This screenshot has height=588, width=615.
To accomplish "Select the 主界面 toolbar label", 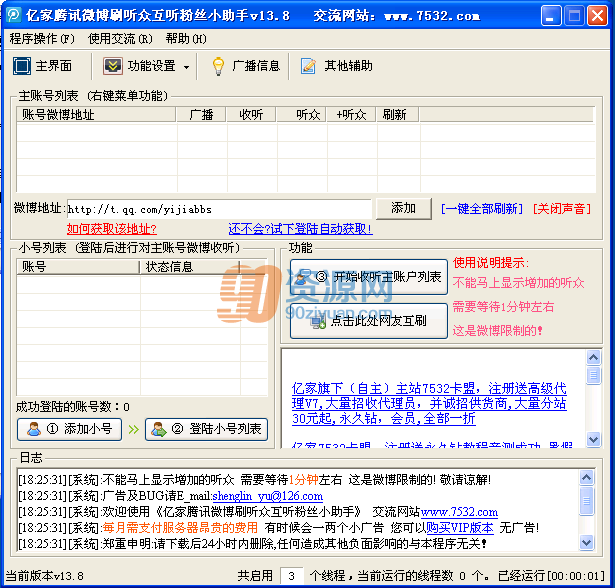I will click(x=54, y=66).
